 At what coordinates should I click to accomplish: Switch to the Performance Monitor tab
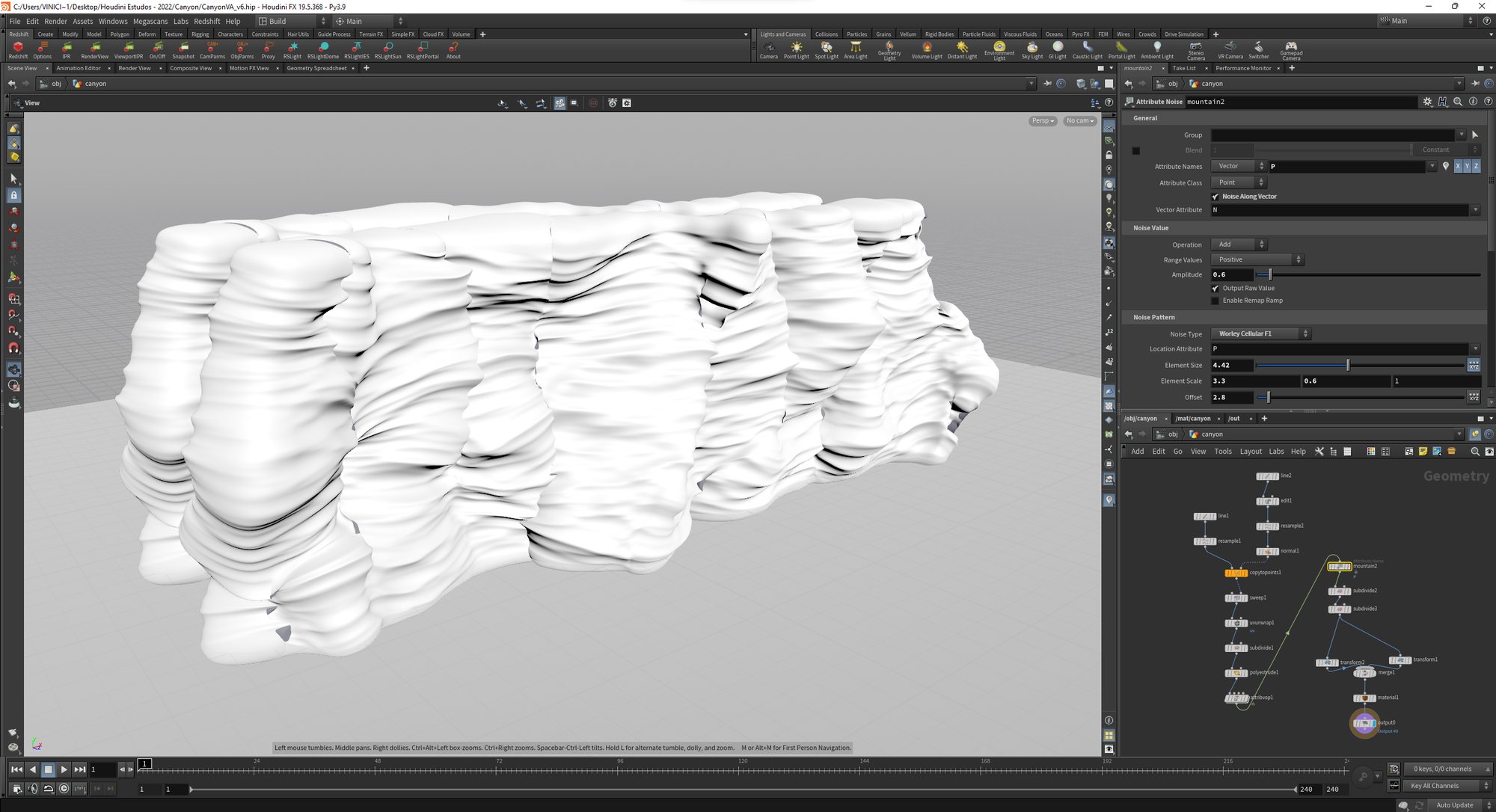(x=1243, y=68)
